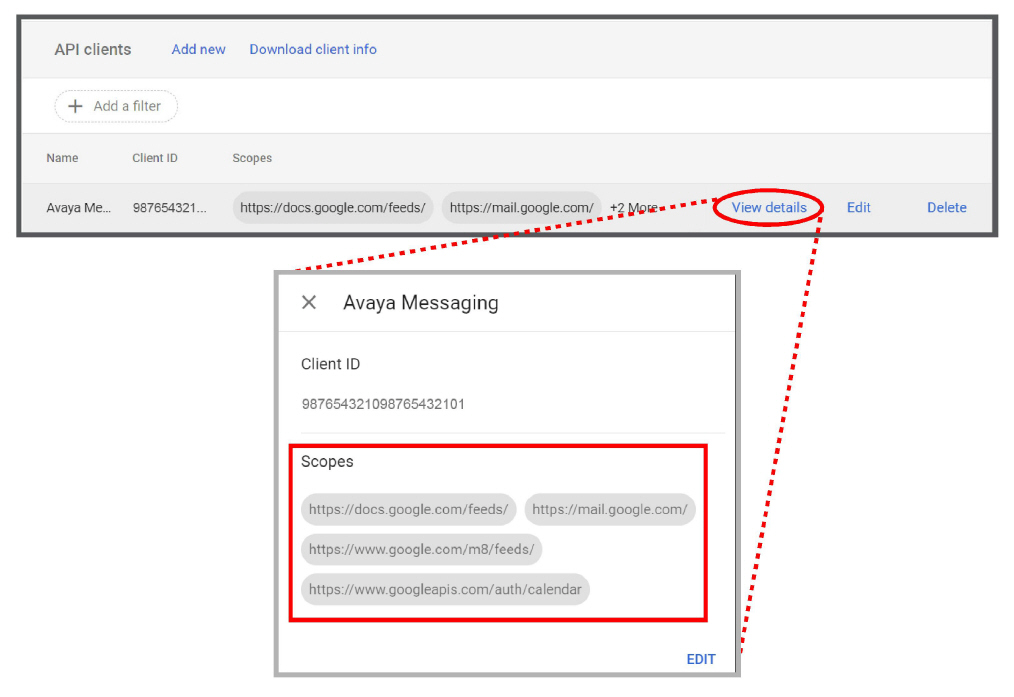The height and width of the screenshot is (697, 1014).
Task: Close the Avaya Messaging details panel
Action: (x=309, y=302)
